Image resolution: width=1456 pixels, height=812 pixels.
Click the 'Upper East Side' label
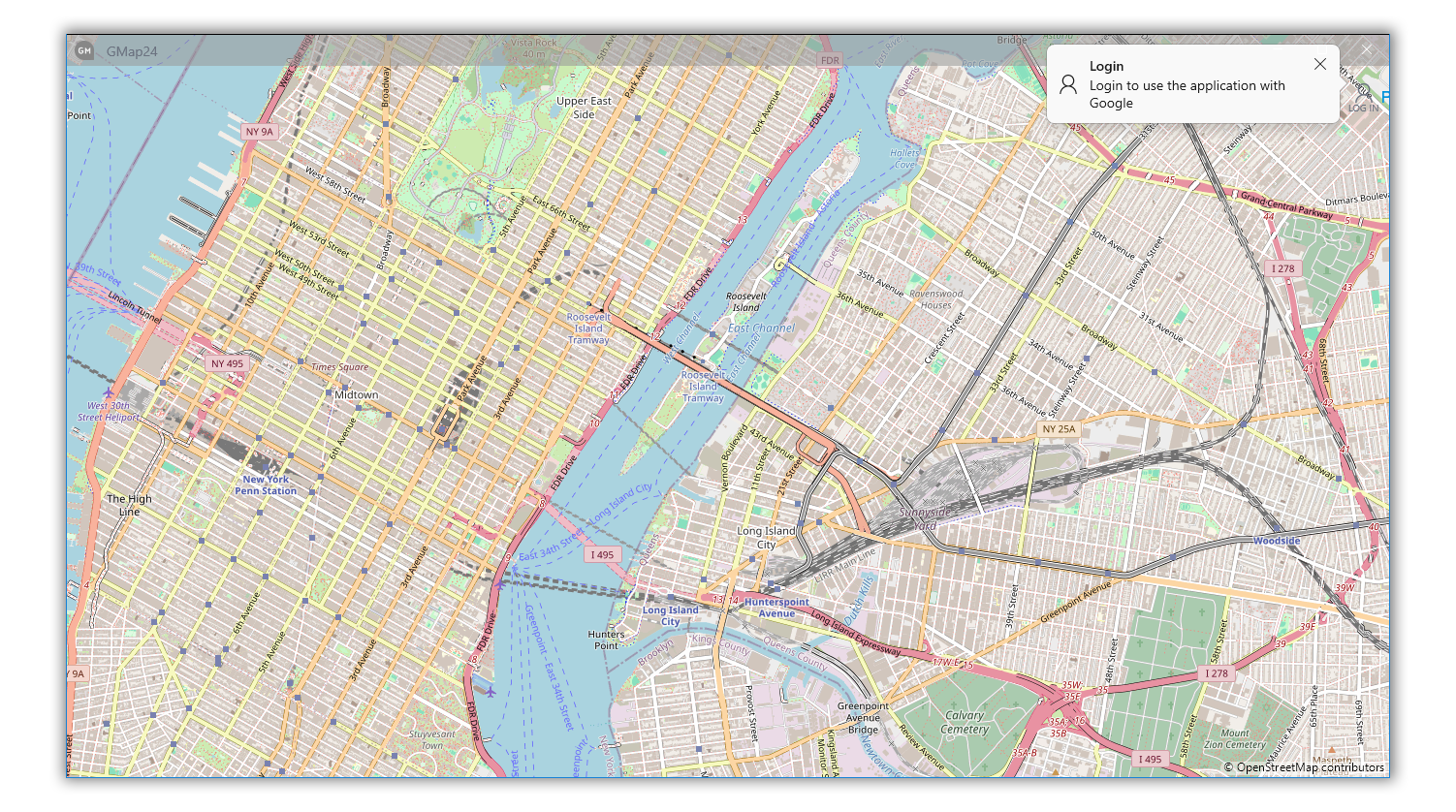584,108
